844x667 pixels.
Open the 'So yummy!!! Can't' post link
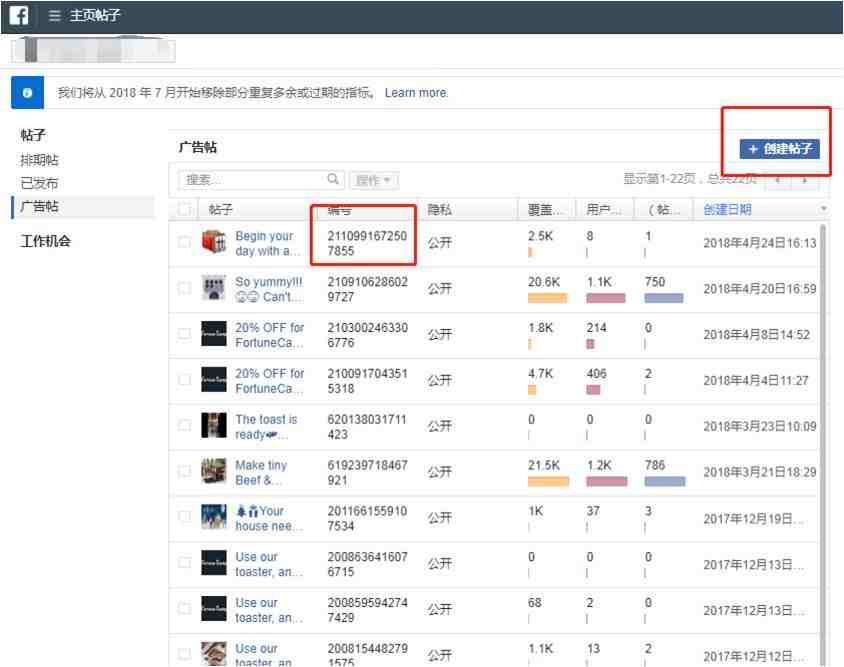coord(269,289)
